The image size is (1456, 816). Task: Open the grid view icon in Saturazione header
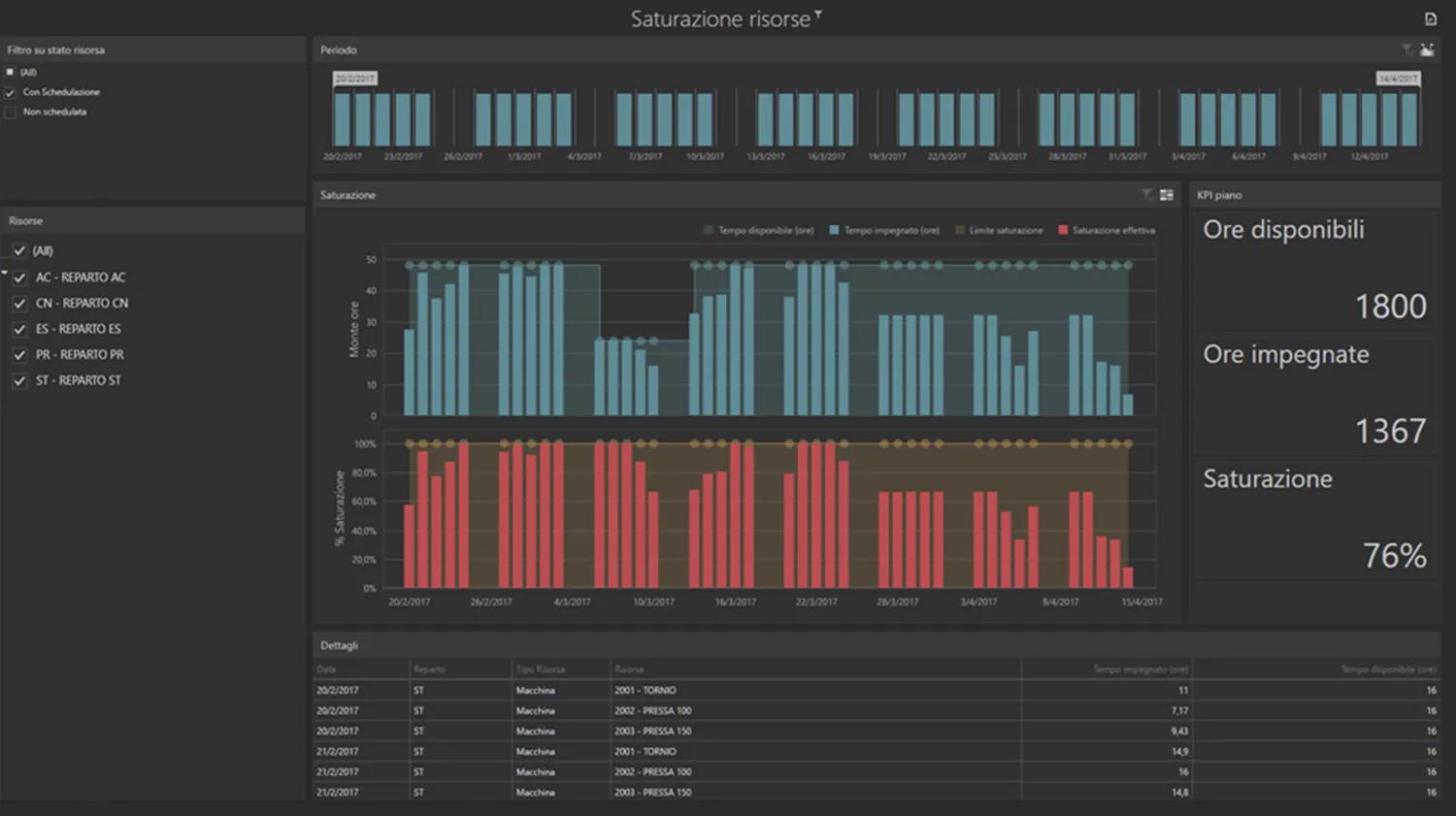click(1167, 195)
